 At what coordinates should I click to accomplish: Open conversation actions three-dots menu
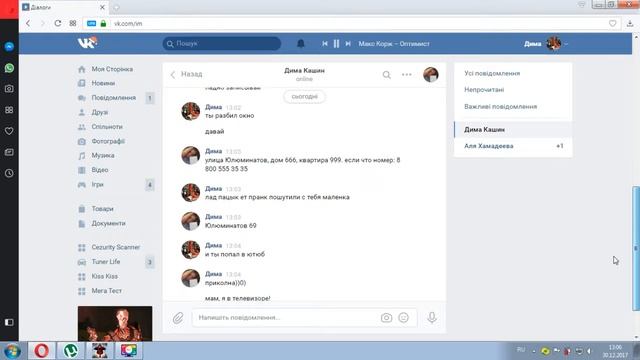[407, 75]
